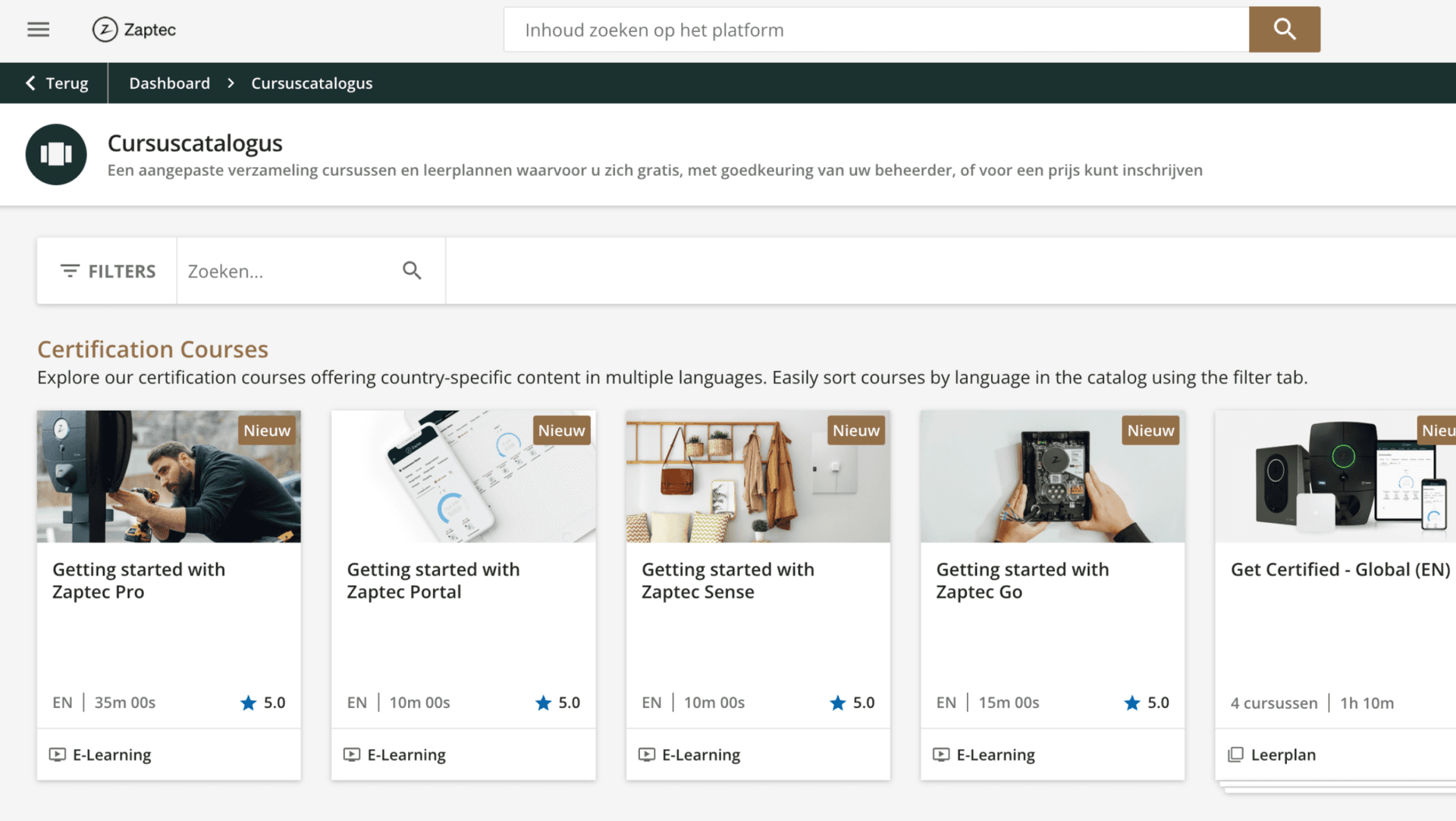This screenshot has height=821, width=1456.
Task: Click the '15m 00s' duration on Zaptec Go
Action: (x=1009, y=703)
